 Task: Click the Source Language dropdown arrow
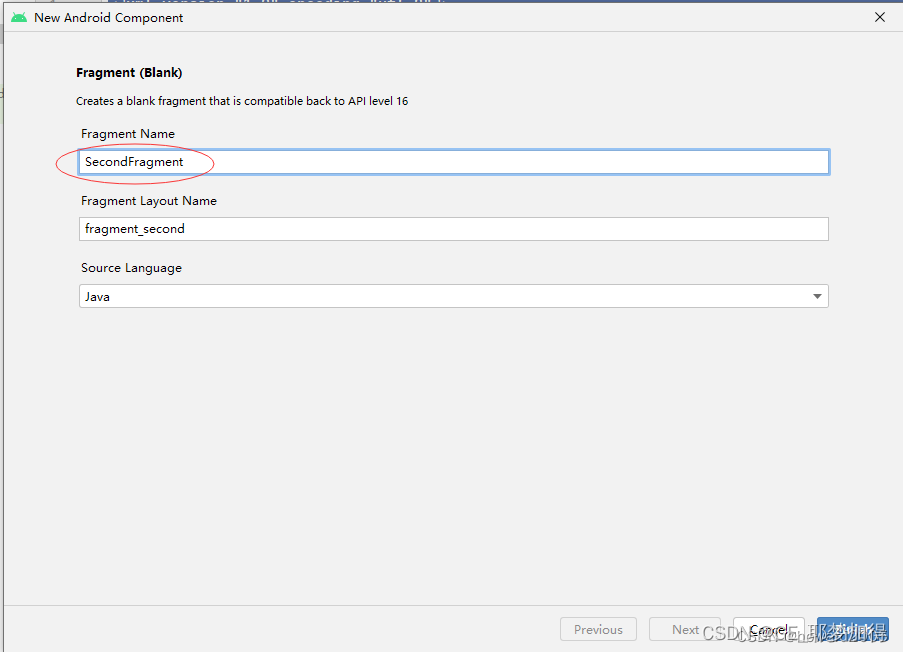point(817,296)
